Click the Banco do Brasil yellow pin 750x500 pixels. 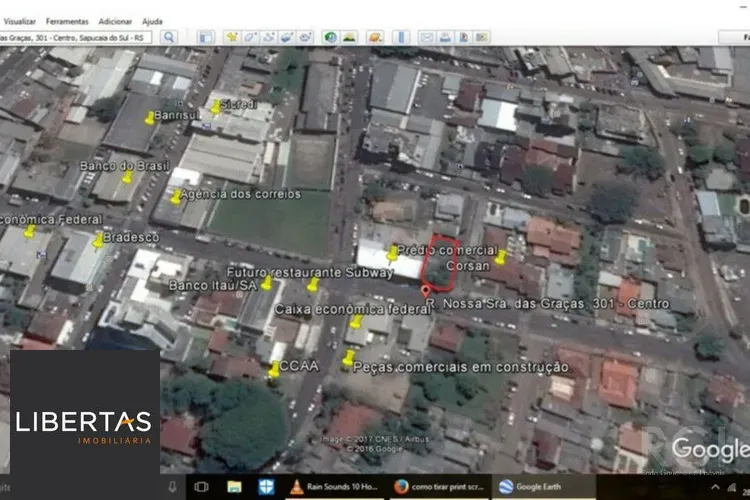coord(127,178)
